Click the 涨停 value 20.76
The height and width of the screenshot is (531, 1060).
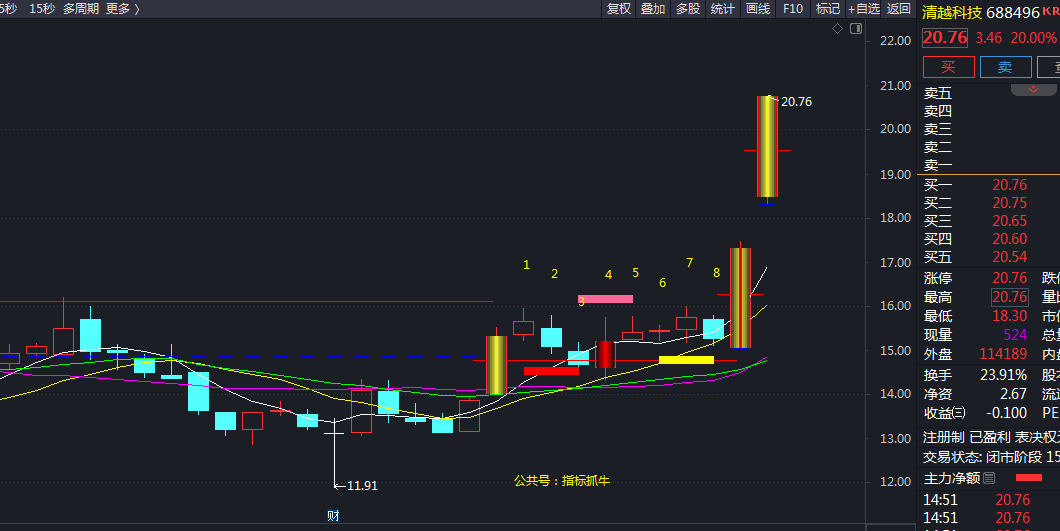pos(1009,278)
